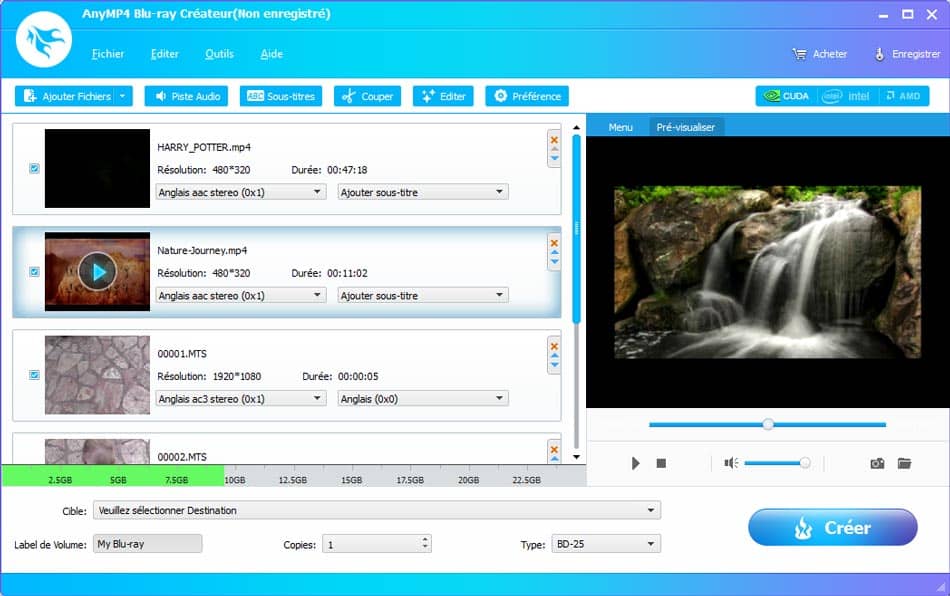Uncheck the 00001.MTS video
Screen dimensions: 950x596
[34, 374]
